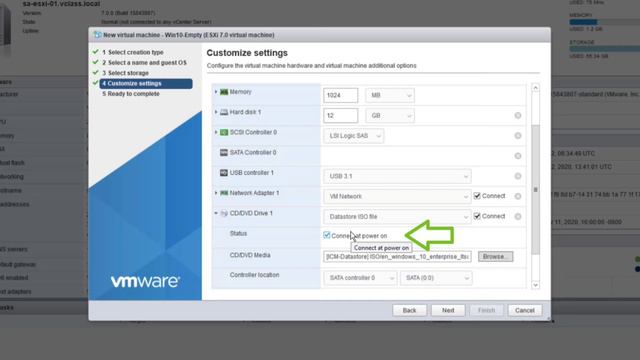
Task: Select step 4 Customize settings
Action: point(146,84)
